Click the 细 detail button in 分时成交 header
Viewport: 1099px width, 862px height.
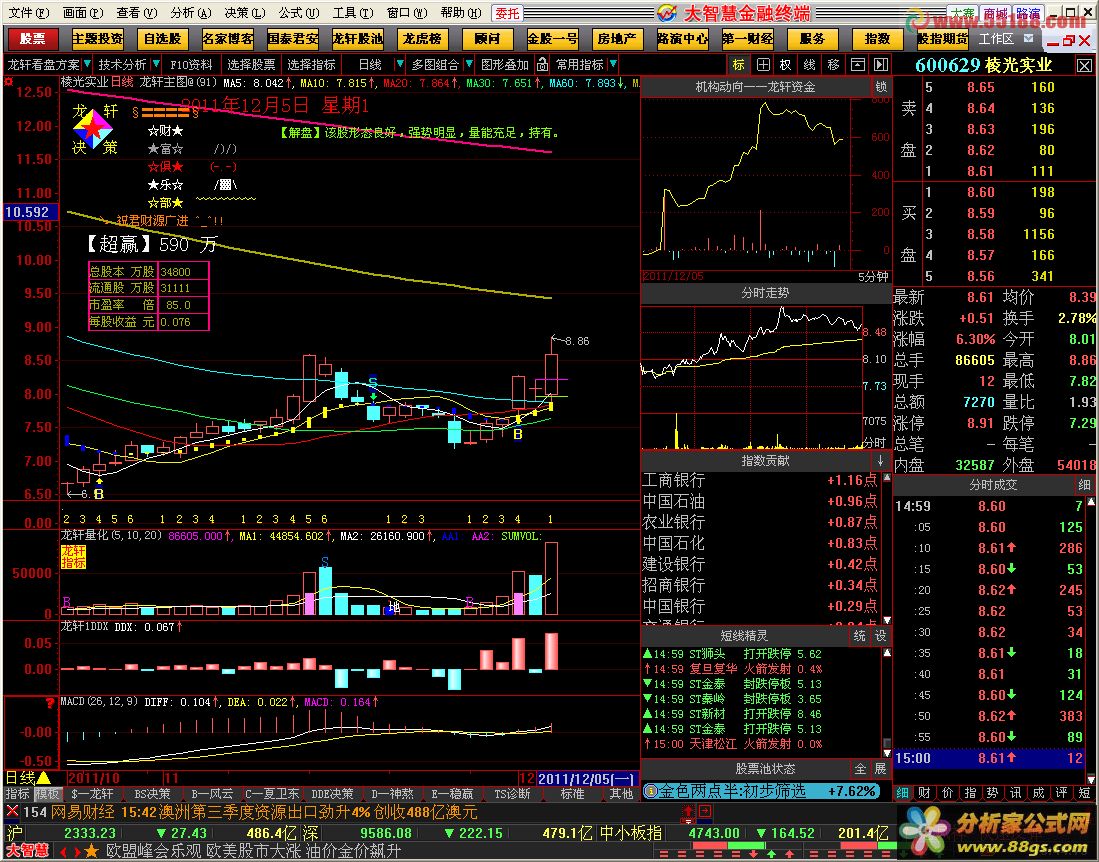pyautogui.click(x=1084, y=484)
